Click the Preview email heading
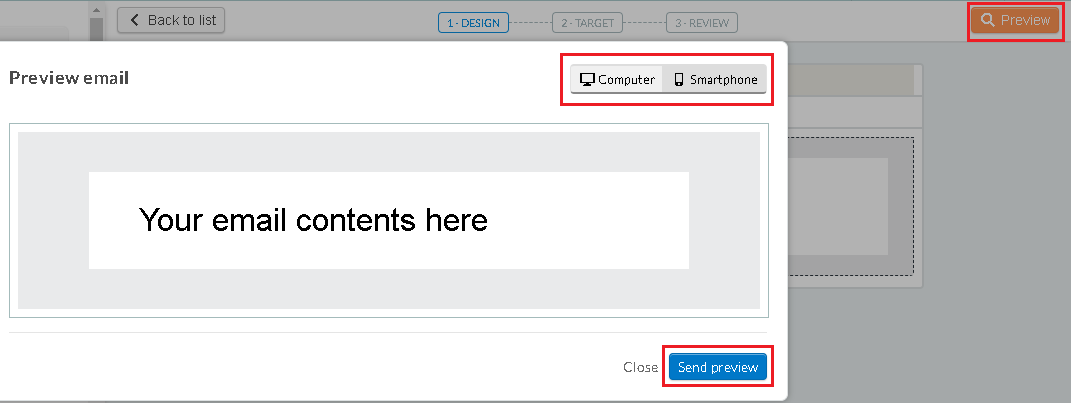This screenshot has width=1071, height=403. tap(69, 78)
